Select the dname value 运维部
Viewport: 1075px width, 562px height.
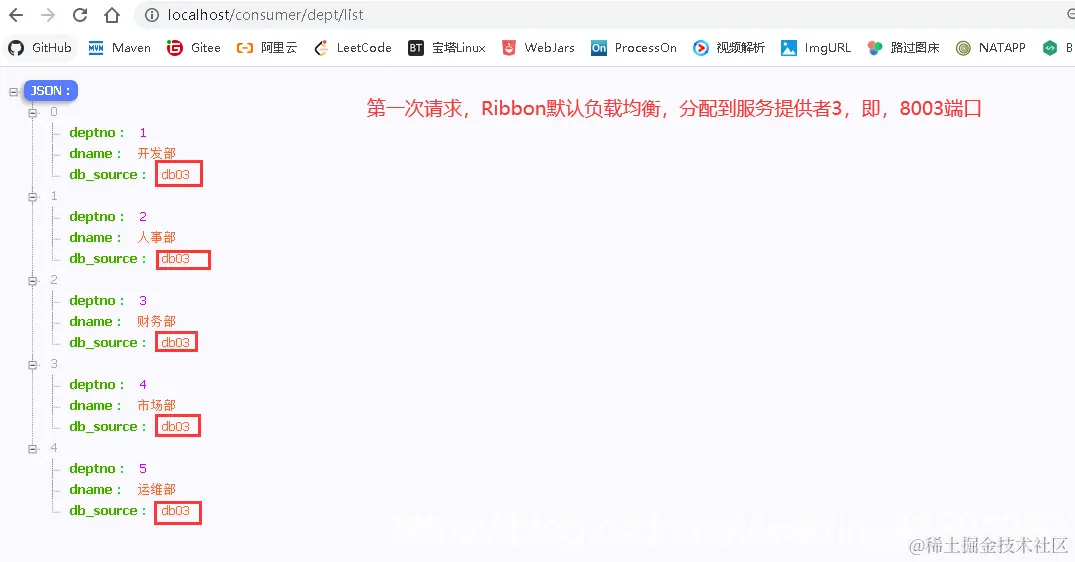[x=156, y=489]
